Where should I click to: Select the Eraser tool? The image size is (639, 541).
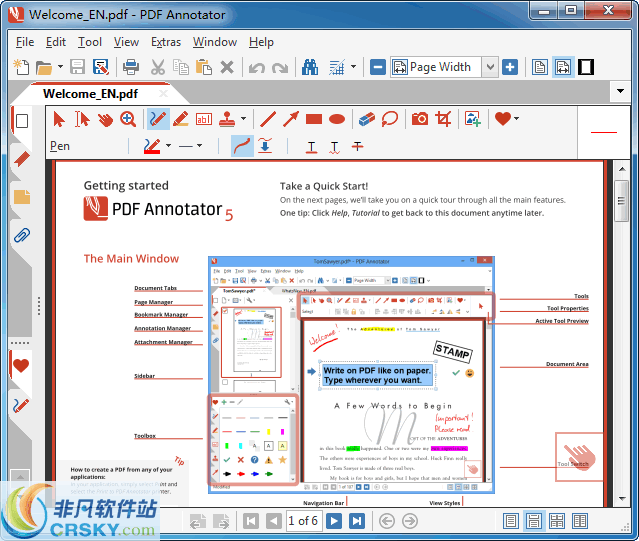click(x=367, y=119)
